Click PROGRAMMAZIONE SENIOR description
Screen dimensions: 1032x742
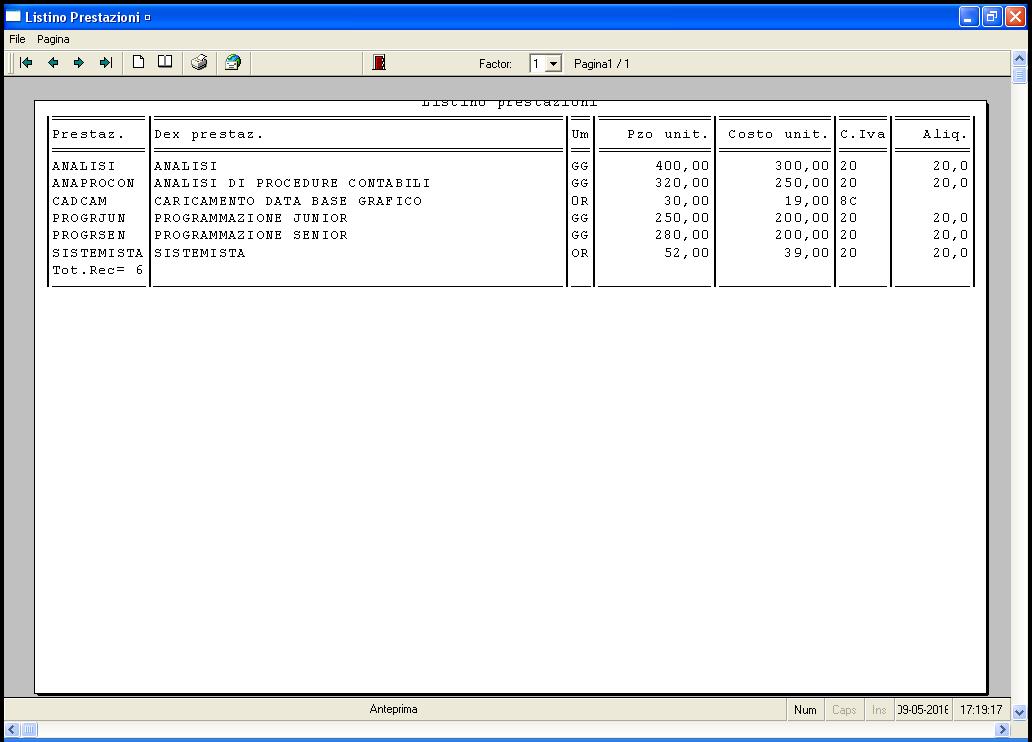pos(251,235)
